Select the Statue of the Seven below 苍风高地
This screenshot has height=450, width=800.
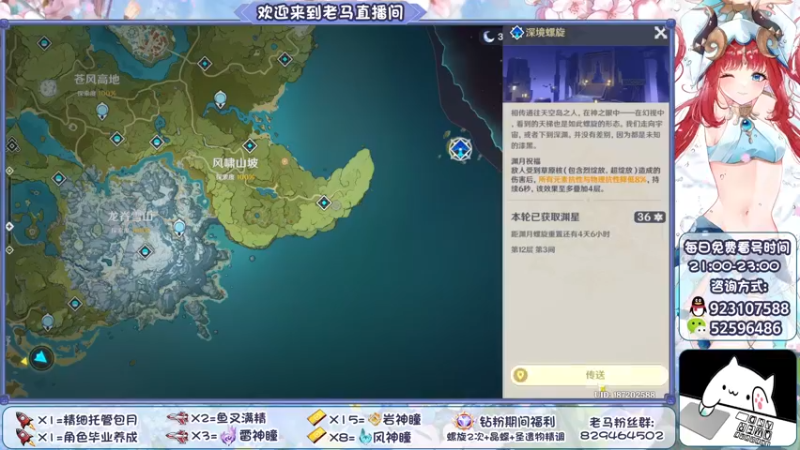(102, 111)
